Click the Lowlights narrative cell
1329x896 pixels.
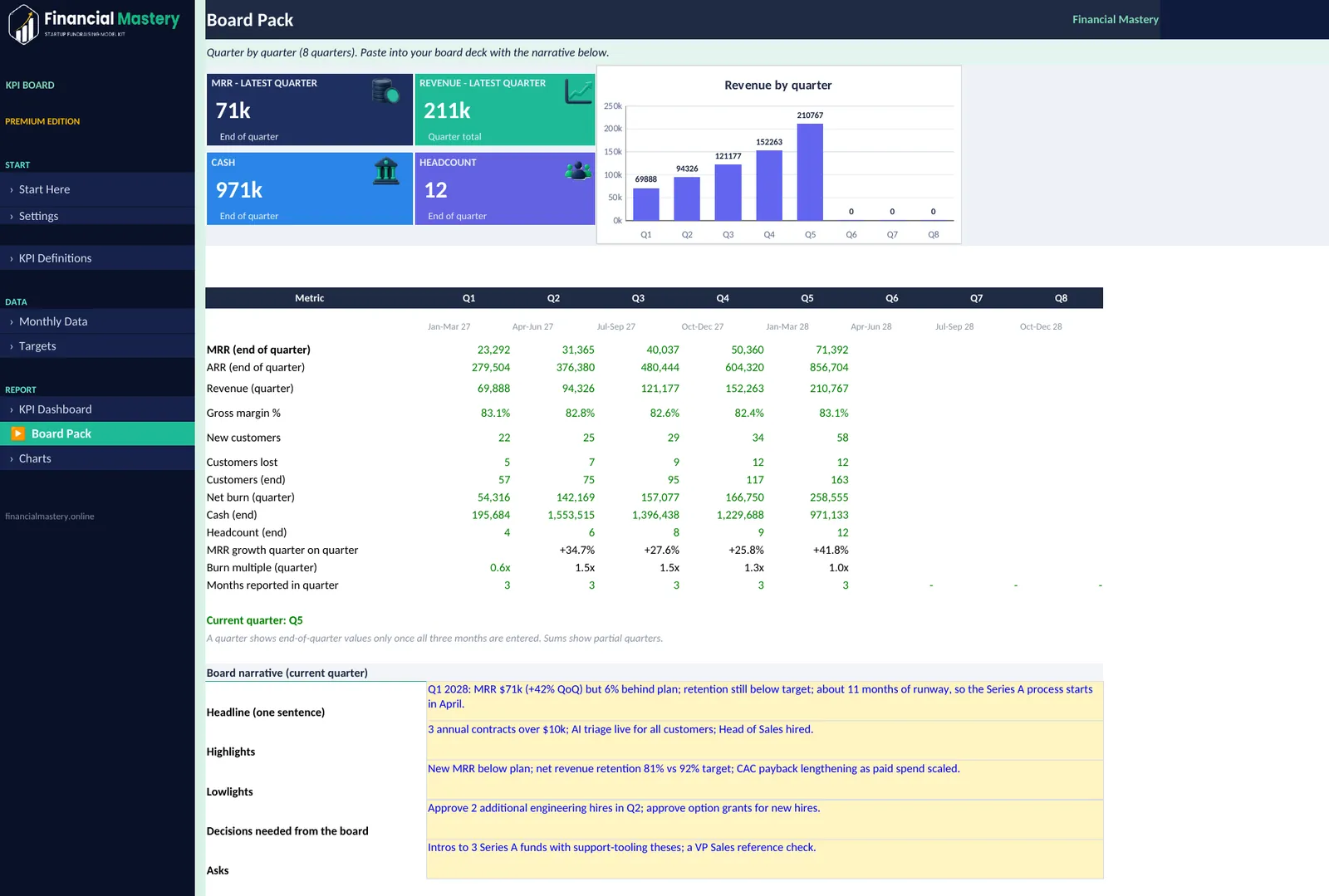coord(764,780)
